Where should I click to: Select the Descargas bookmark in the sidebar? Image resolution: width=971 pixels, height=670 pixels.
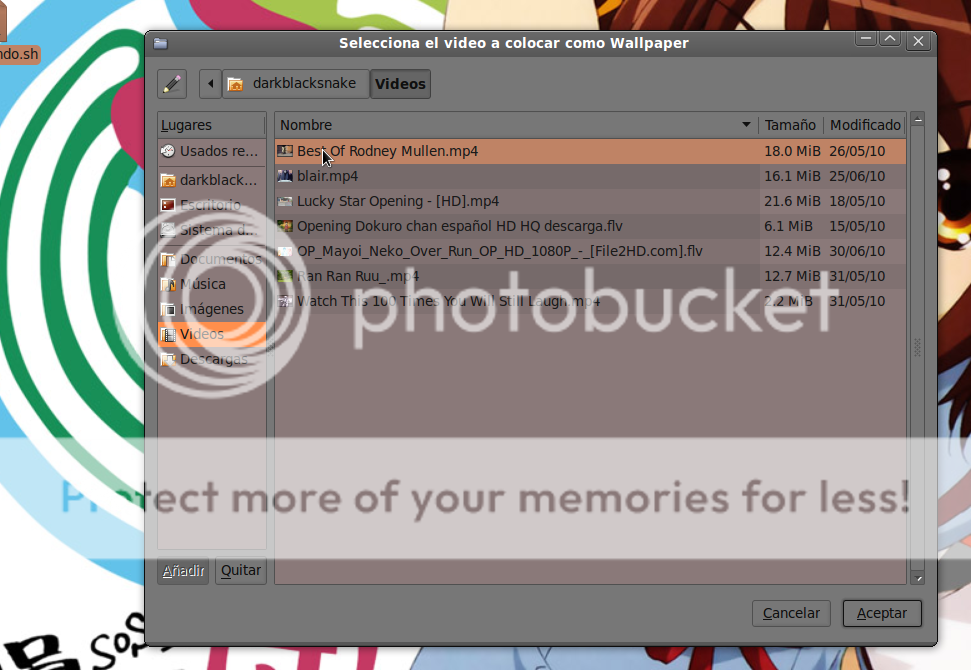tap(211, 359)
